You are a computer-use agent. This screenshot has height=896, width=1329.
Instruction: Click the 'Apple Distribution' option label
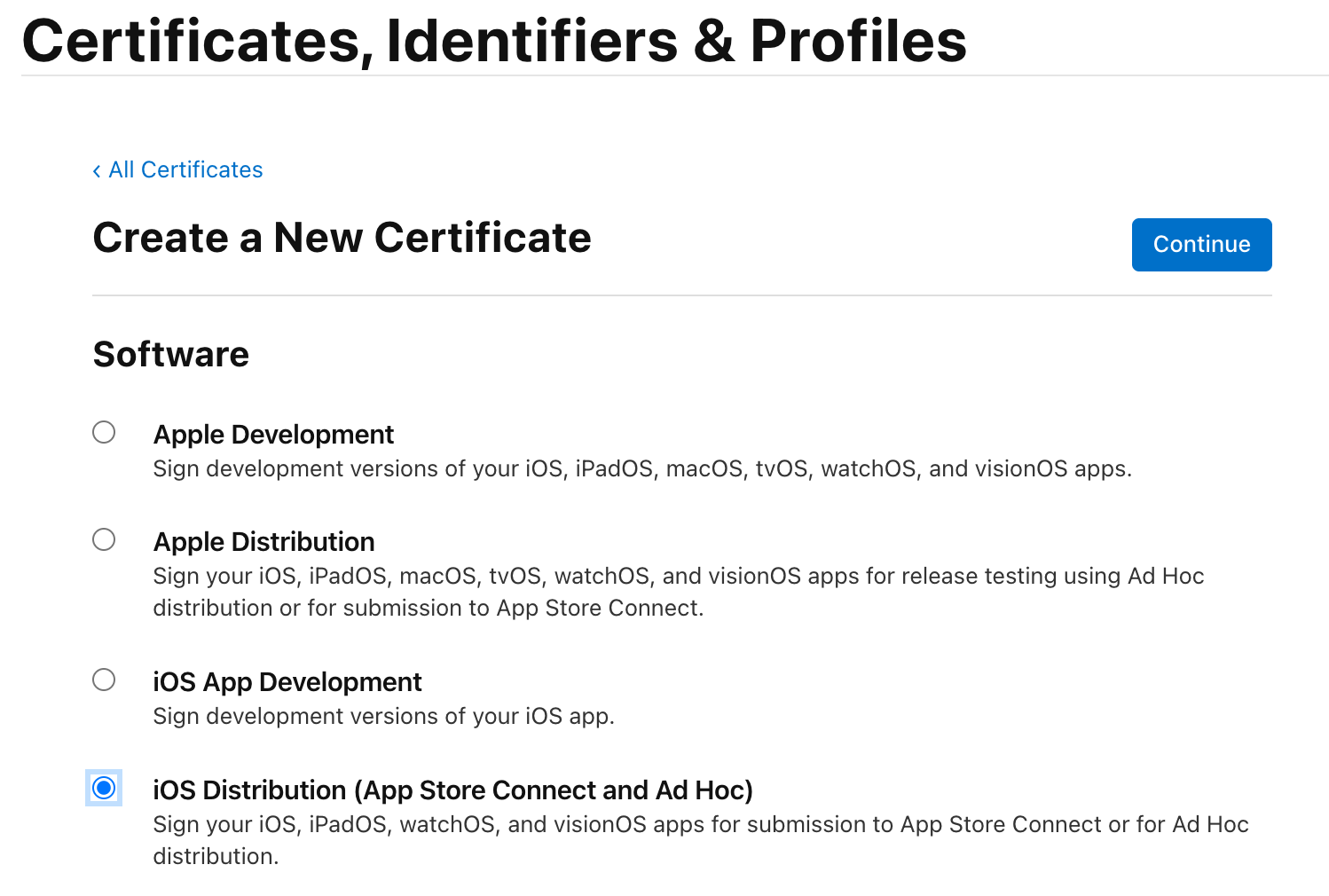coord(263,542)
